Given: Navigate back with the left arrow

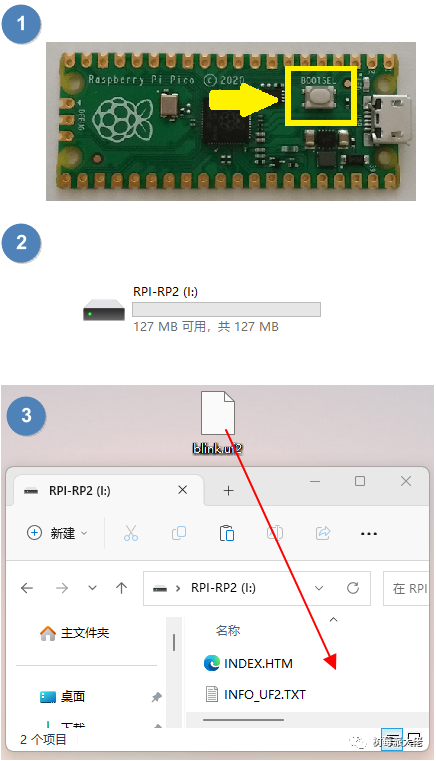Looking at the screenshot, I should coord(27,588).
